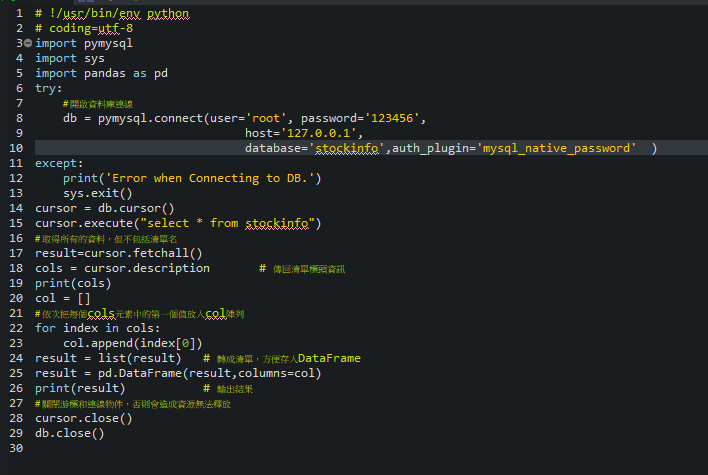
Task: Click the '127.0.0.1' host string
Action: [x=319, y=133]
